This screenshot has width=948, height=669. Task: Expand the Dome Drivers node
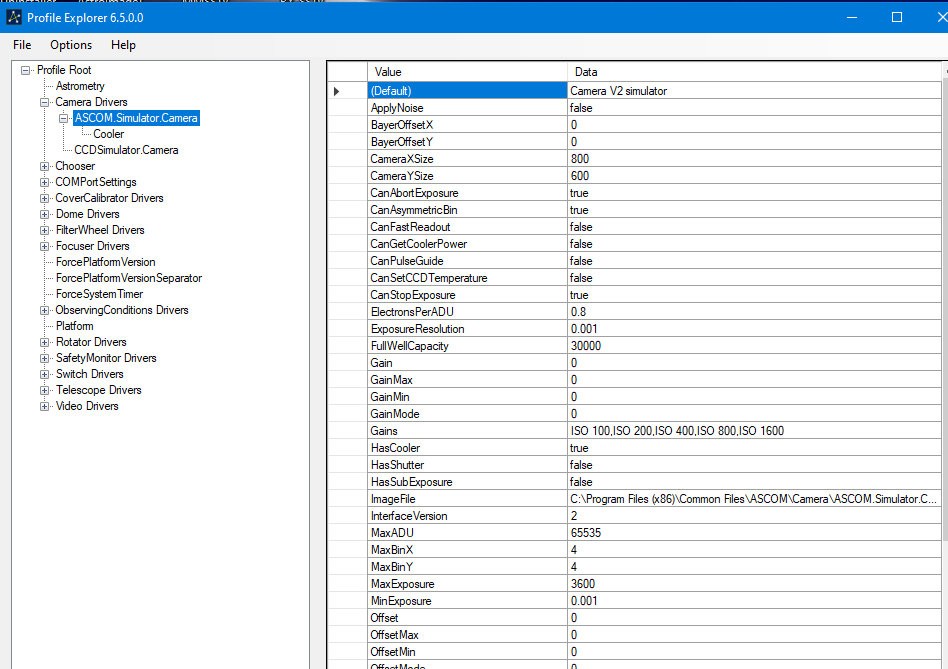[x=44, y=215]
